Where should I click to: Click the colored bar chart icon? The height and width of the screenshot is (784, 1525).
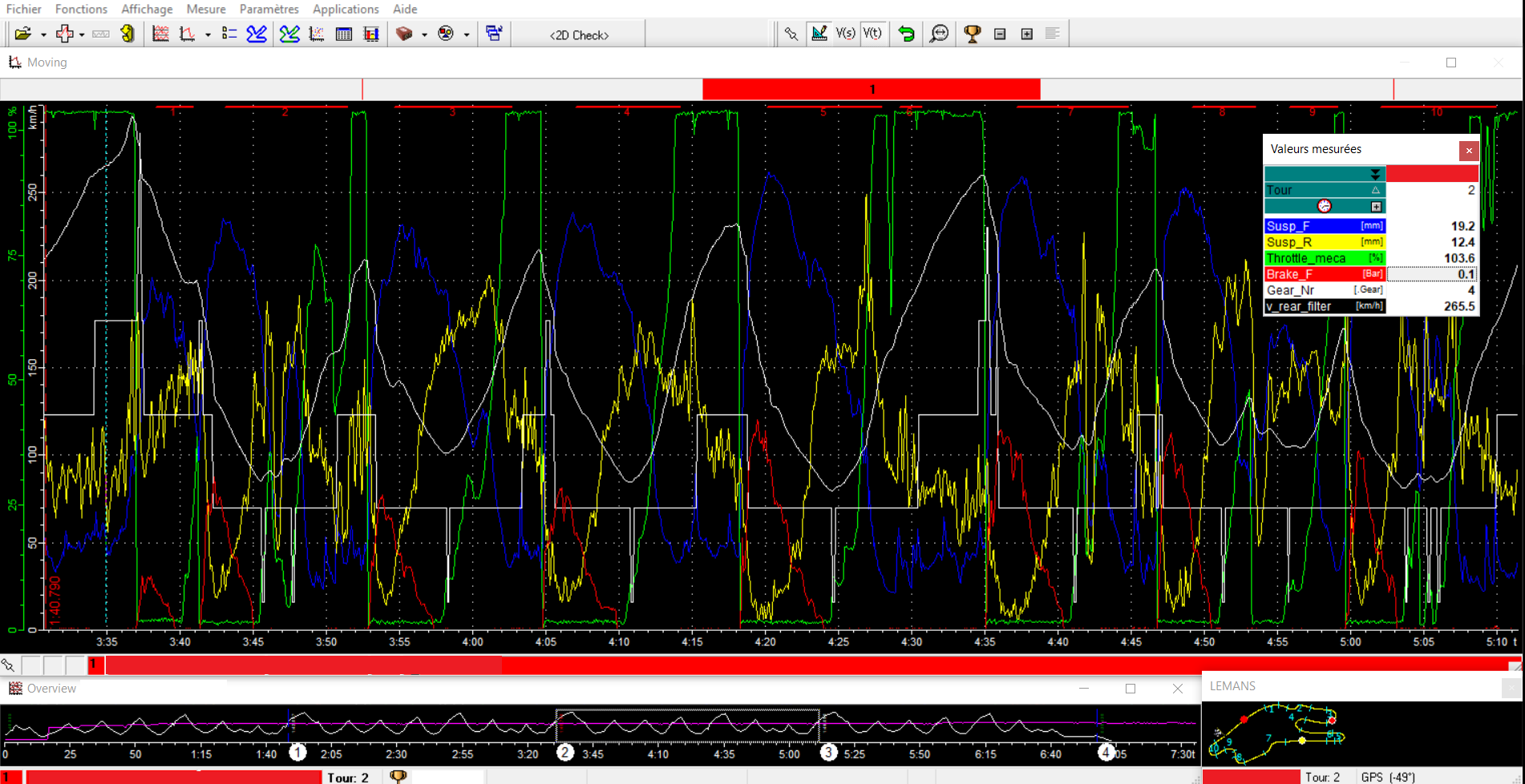[371, 34]
